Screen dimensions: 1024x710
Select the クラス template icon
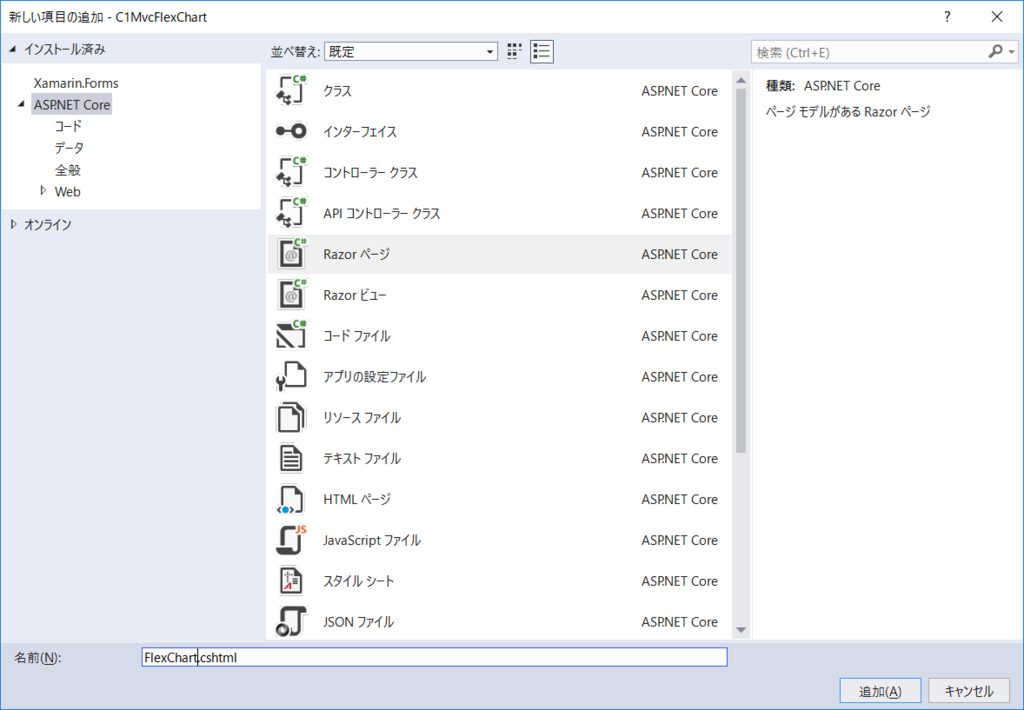(291, 91)
